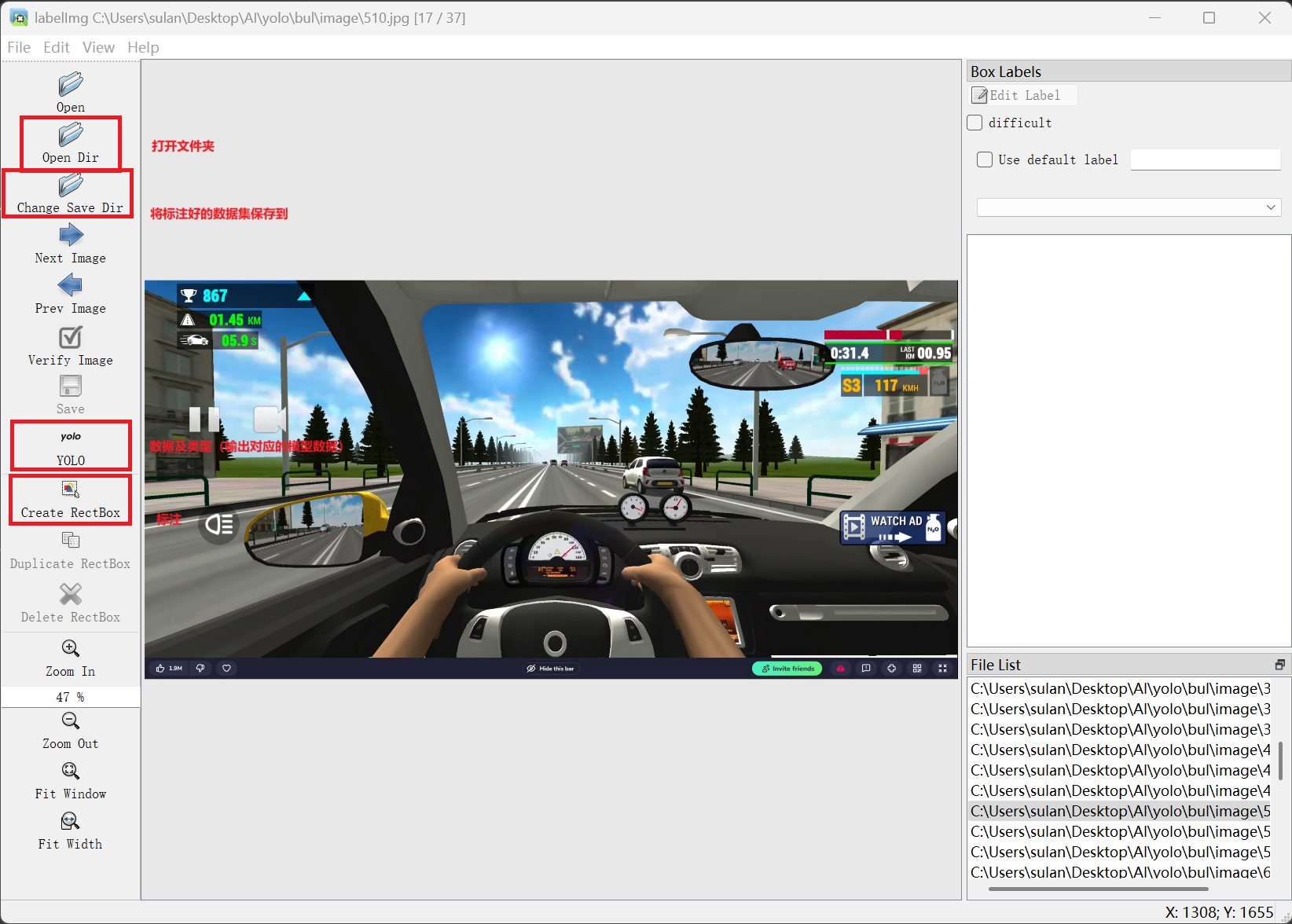The image size is (1292, 924).
Task: Click the default label text field
Action: coord(1205,159)
